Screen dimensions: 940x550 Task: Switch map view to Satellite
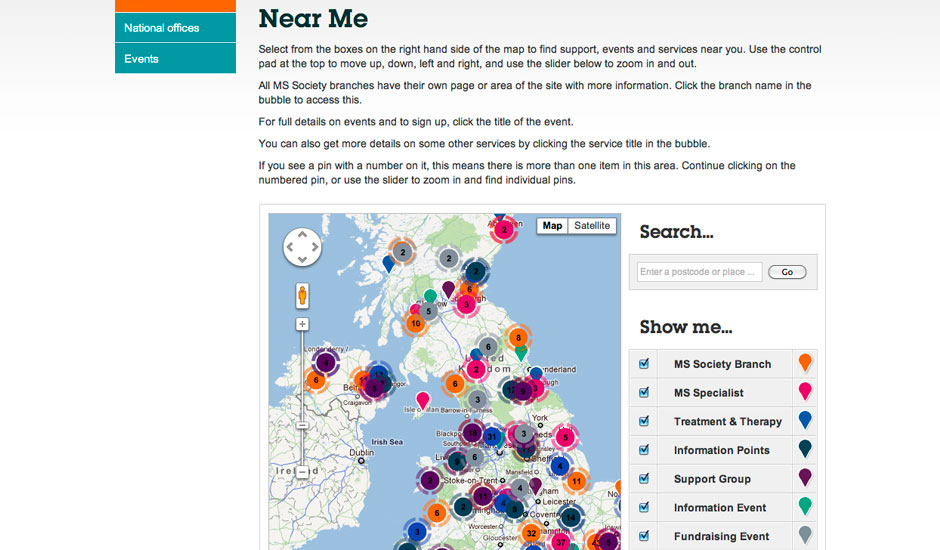tap(592, 226)
